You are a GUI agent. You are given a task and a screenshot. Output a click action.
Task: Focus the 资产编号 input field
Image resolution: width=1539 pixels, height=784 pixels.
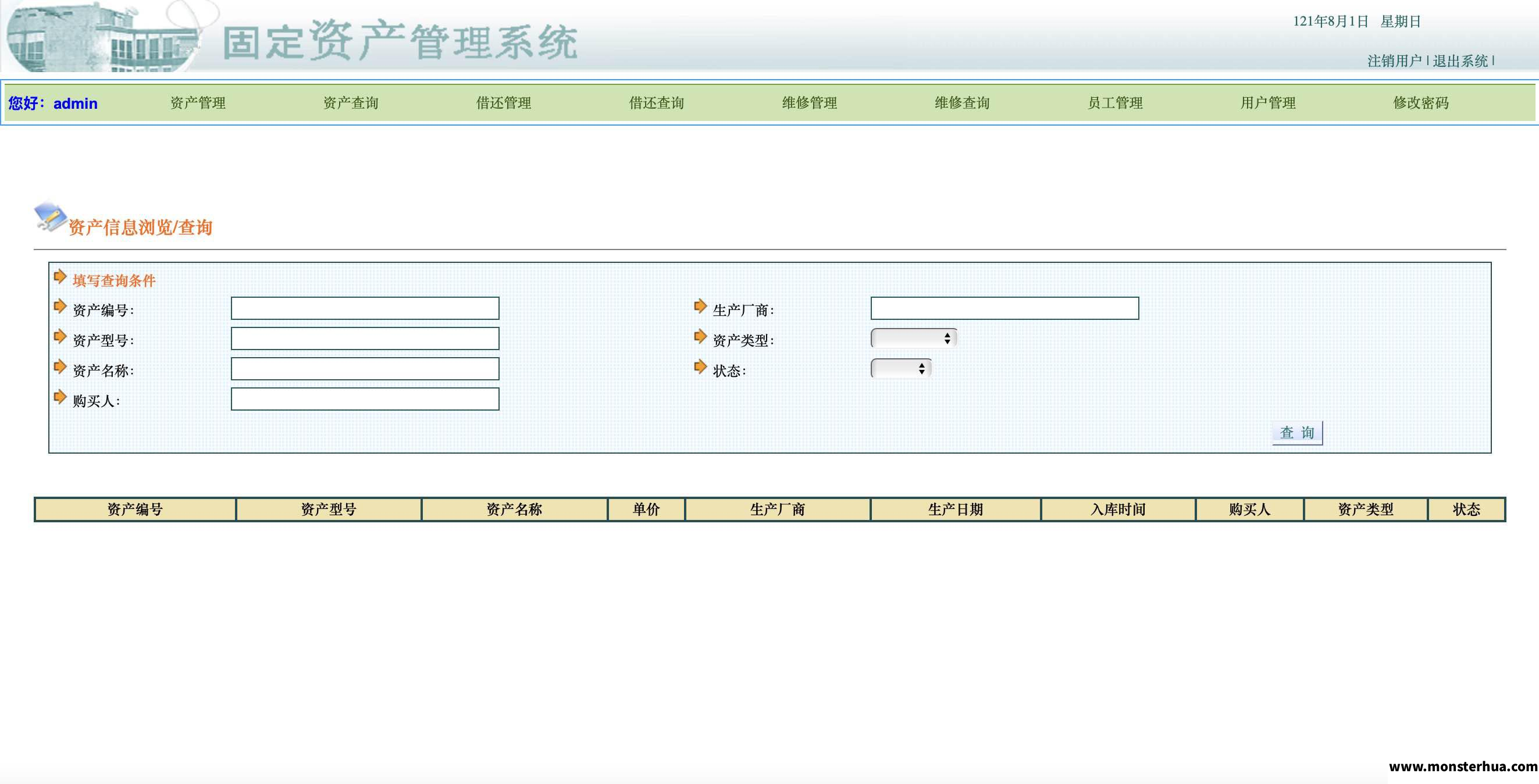click(x=365, y=308)
